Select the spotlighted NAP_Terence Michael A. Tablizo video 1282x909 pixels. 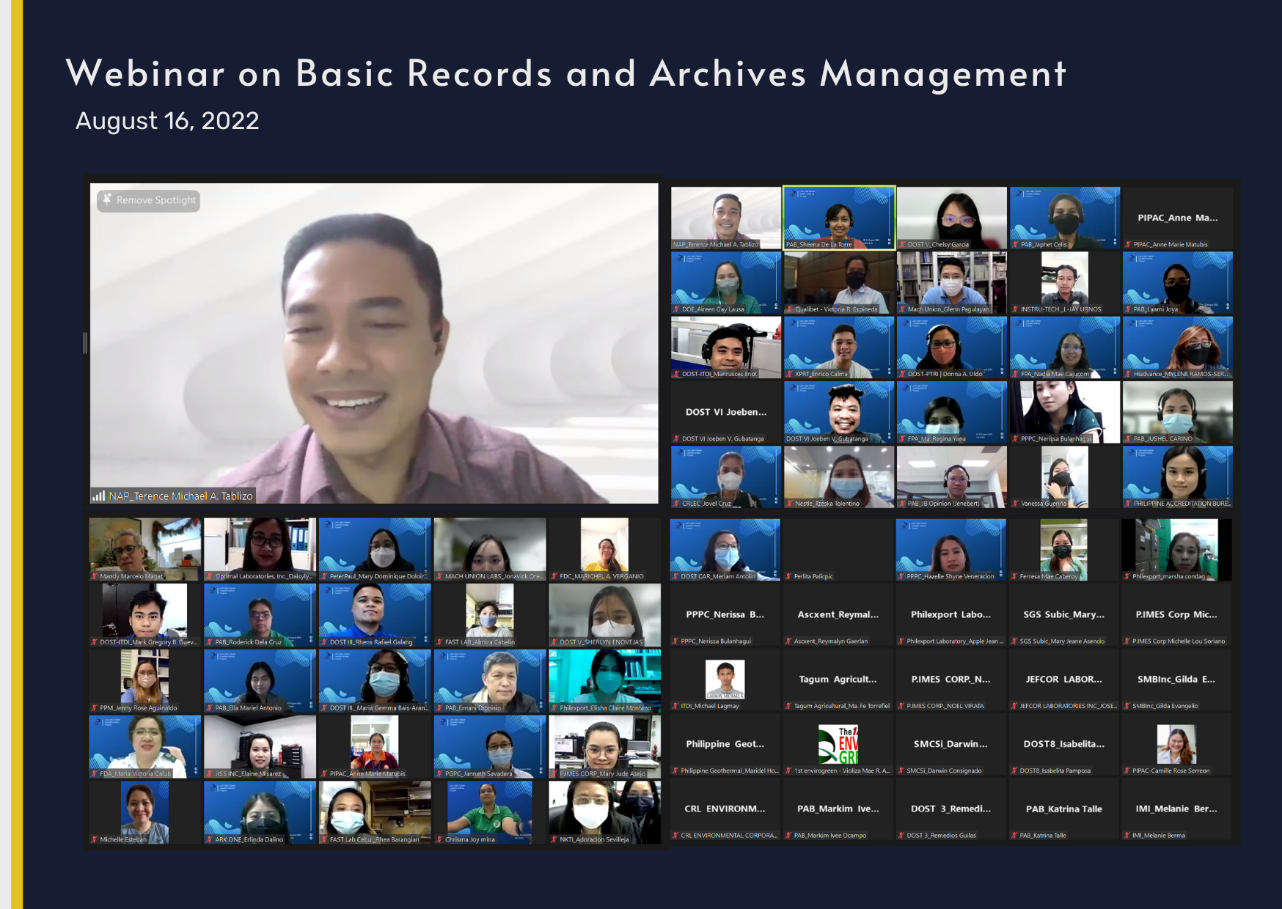(374, 342)
